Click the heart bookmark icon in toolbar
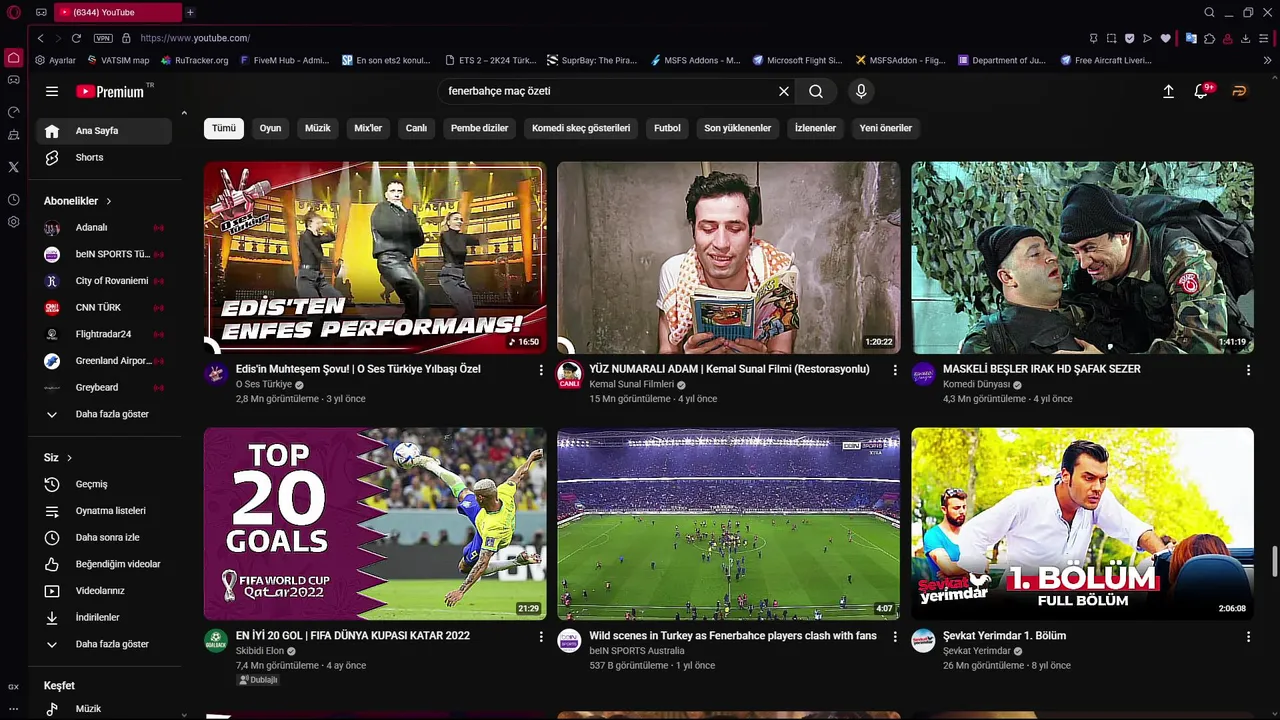The width and height of the screenshot is (1280, 720). click(1165, 38)
